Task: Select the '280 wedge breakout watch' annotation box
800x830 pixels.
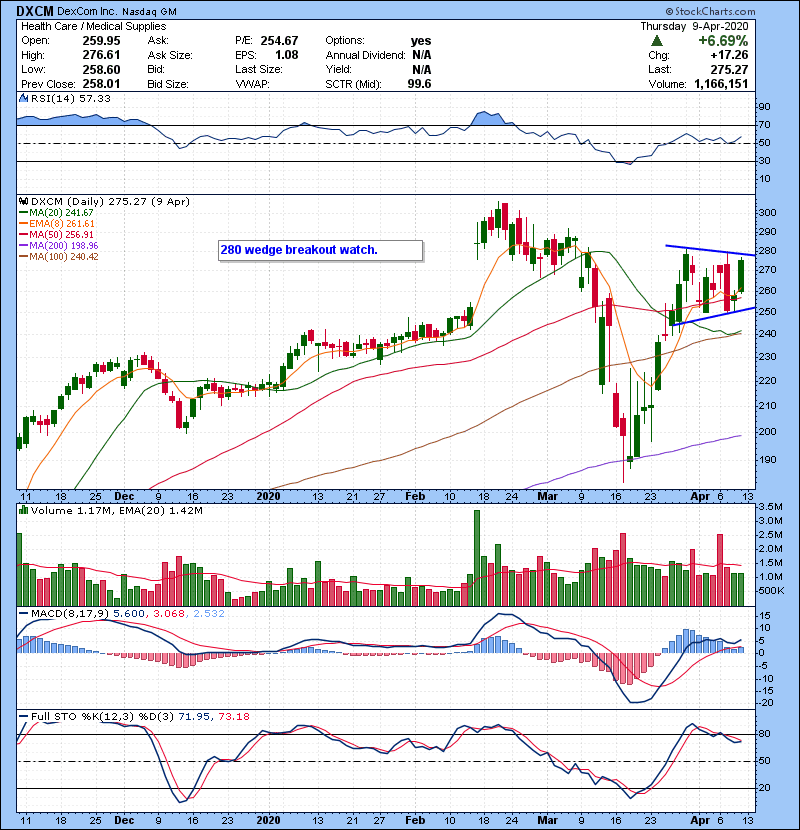Action: coord(319,250)
